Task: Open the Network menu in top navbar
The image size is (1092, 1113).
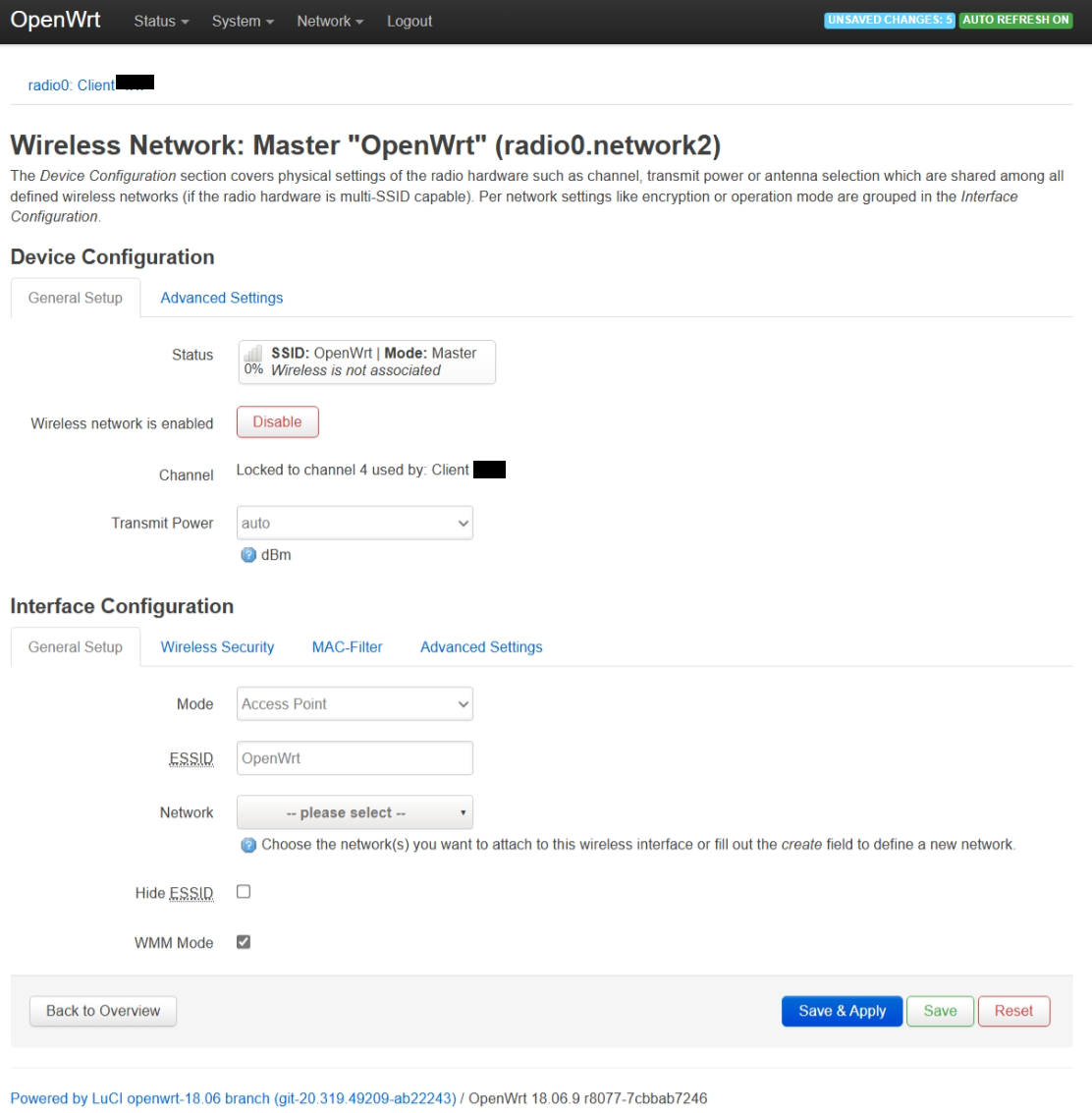Action: pyautogui.click(x=330, y=21)
